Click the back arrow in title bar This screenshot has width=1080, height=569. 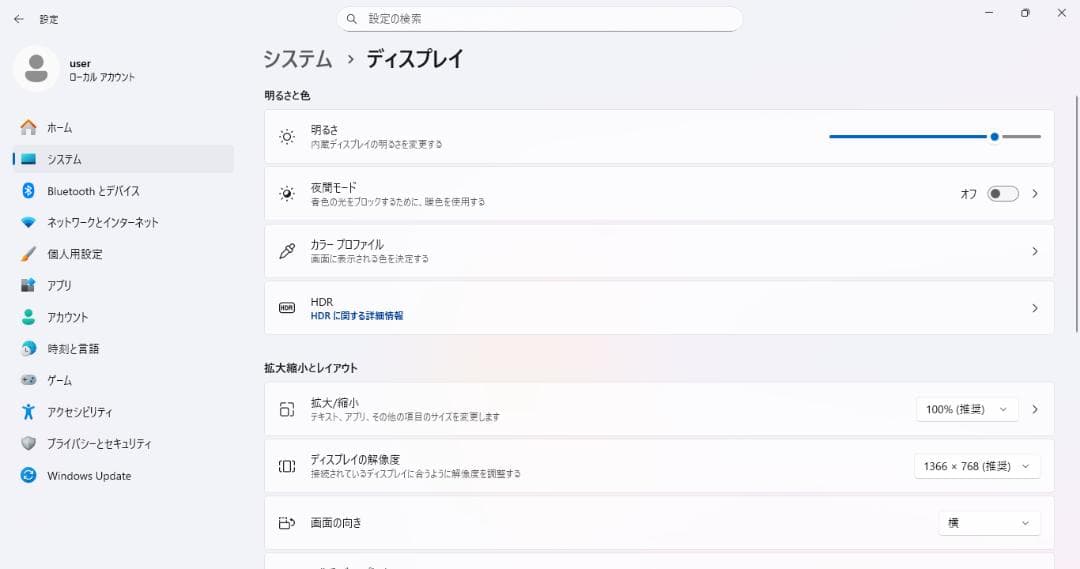click(18, 19)
